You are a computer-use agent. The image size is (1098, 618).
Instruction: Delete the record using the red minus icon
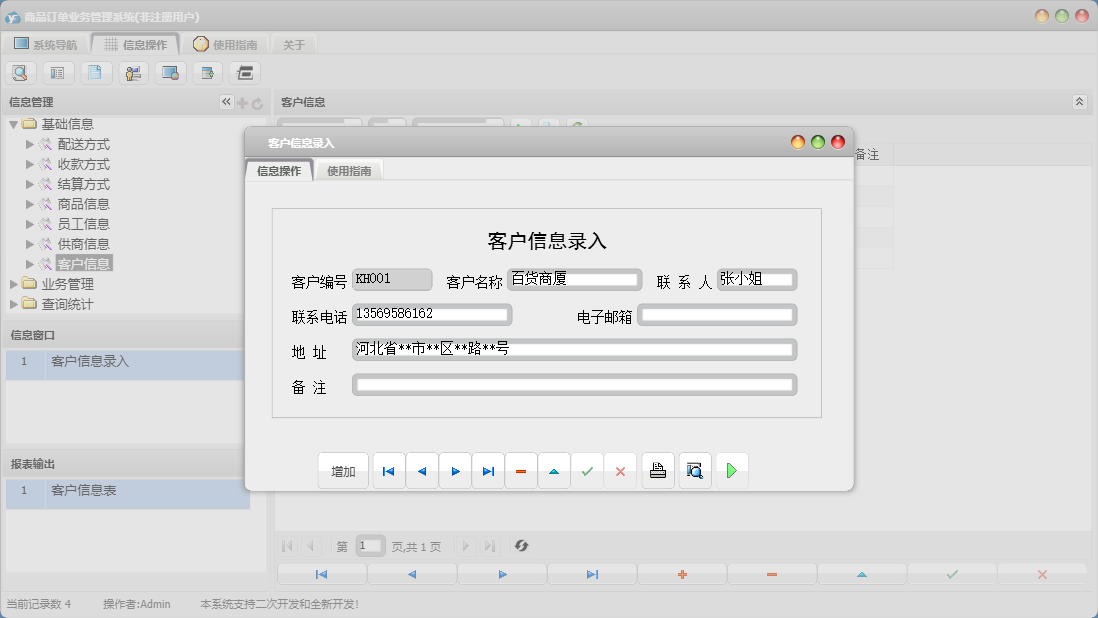click(521, 470)
